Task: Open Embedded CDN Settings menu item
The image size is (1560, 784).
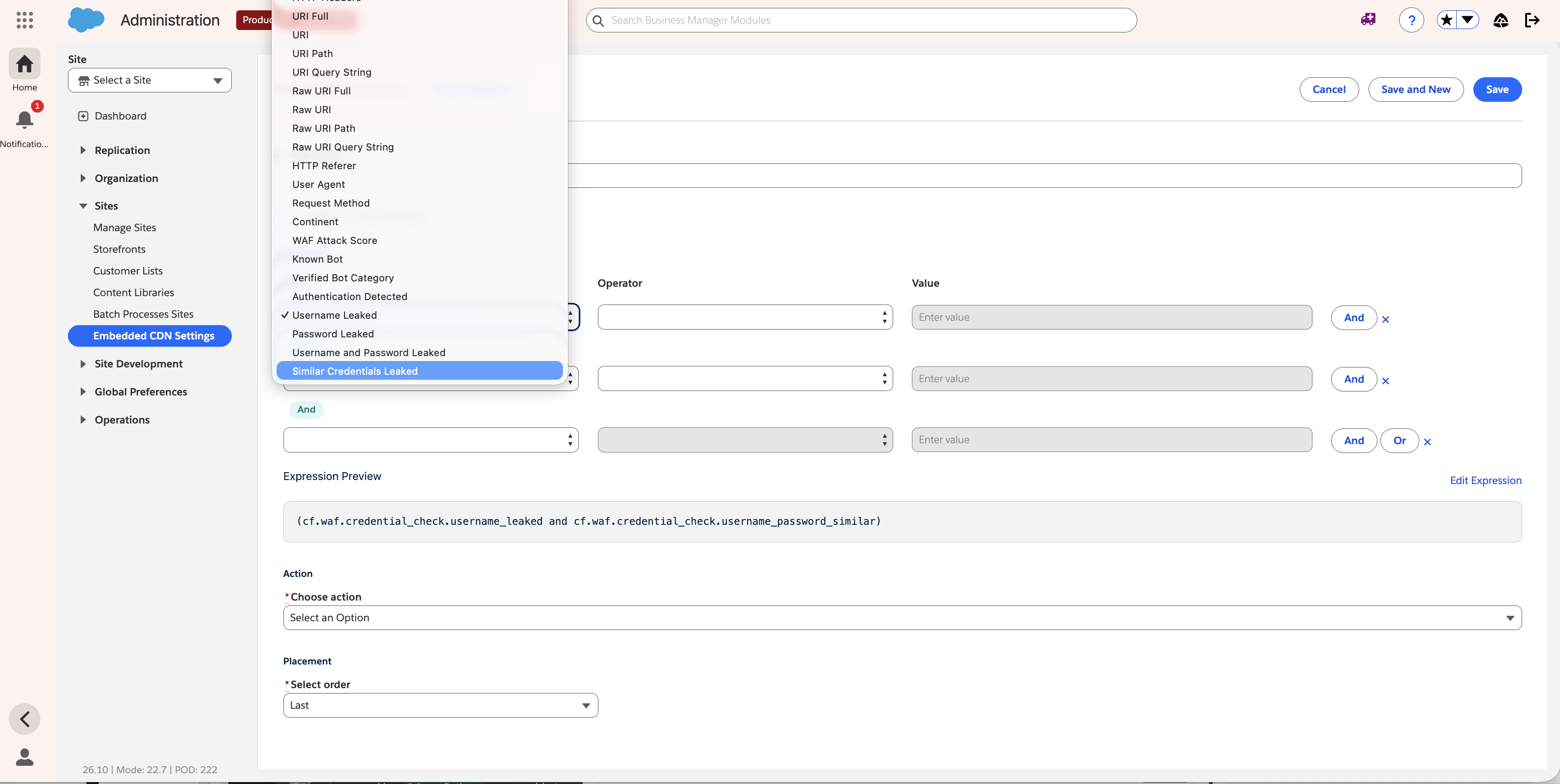Action: 150,336
